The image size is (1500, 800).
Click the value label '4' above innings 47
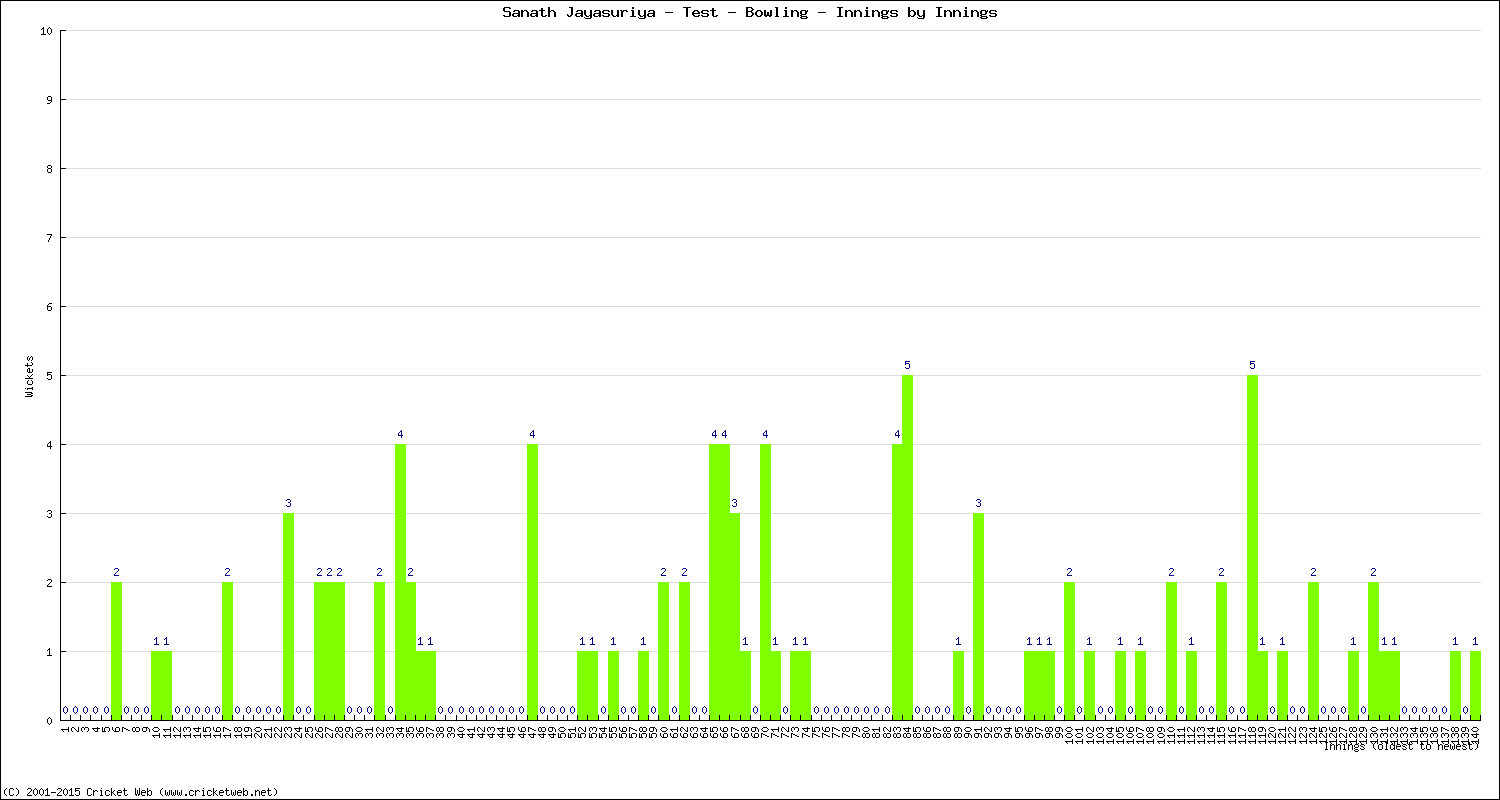click(x=532, y=434)
